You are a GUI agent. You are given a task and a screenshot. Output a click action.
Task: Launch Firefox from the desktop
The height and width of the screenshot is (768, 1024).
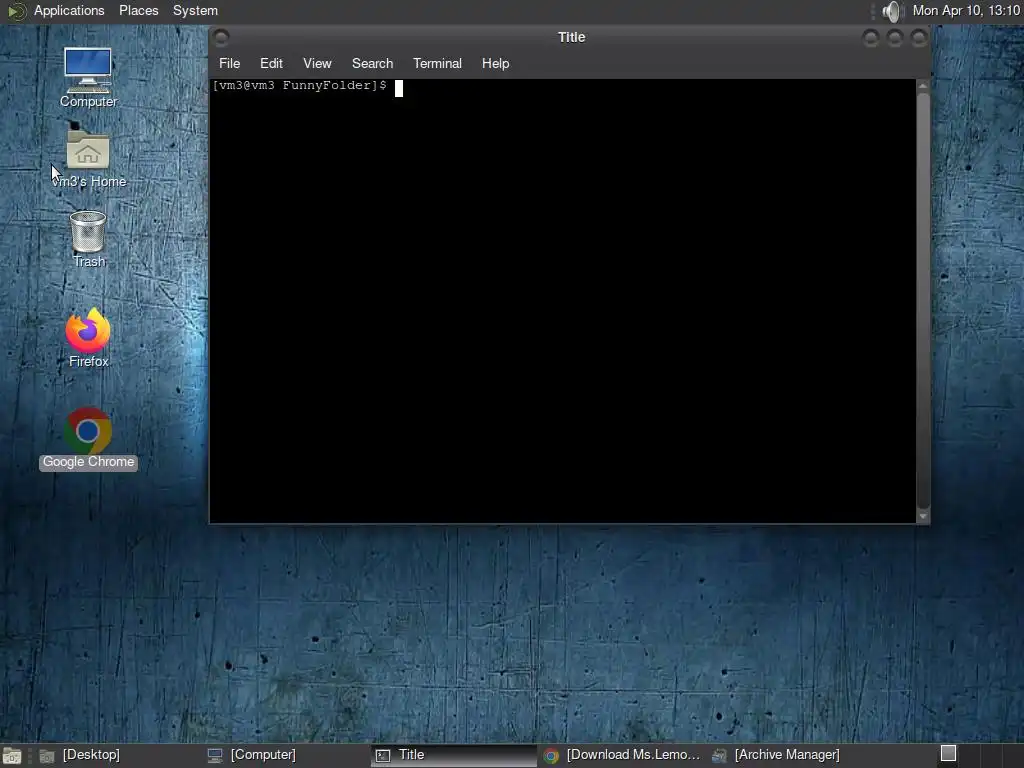[88, 338]
